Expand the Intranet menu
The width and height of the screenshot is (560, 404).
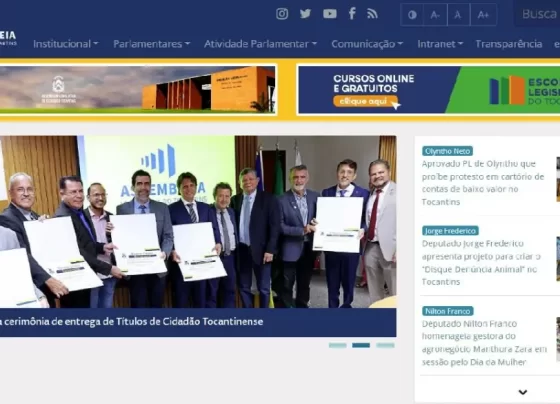coord(440,44)
